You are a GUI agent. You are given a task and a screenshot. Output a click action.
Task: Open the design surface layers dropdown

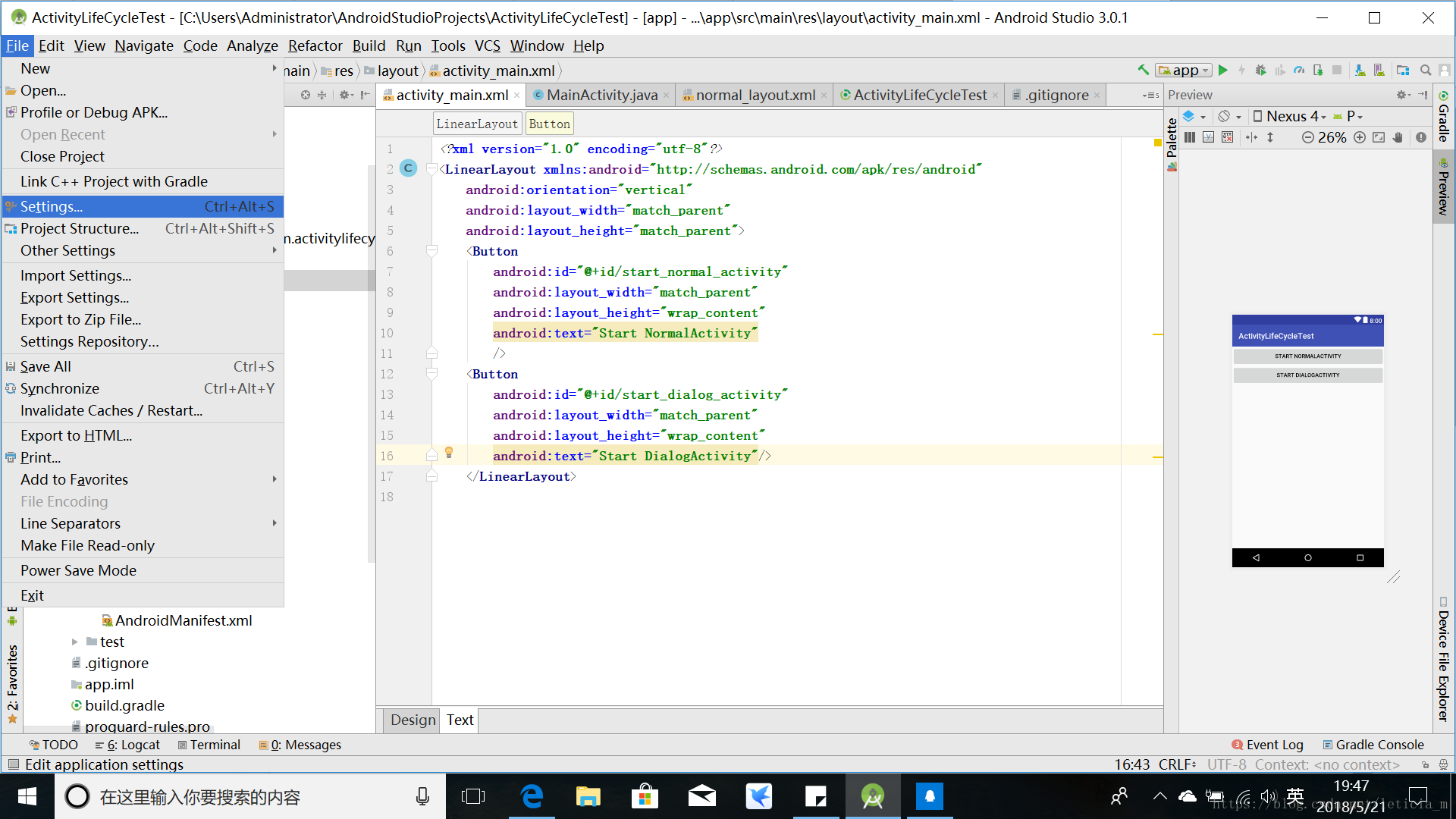point(1194,116)
